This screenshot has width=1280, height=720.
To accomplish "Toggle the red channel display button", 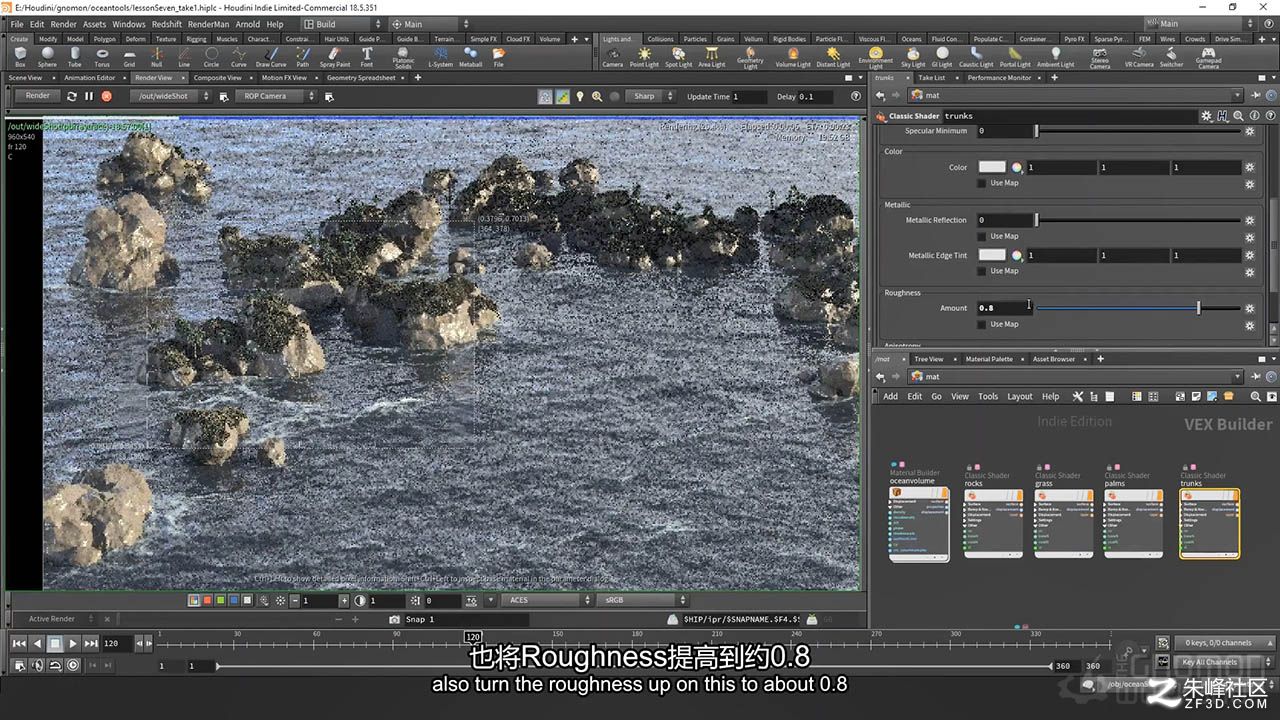I will (x=207, y=600).
